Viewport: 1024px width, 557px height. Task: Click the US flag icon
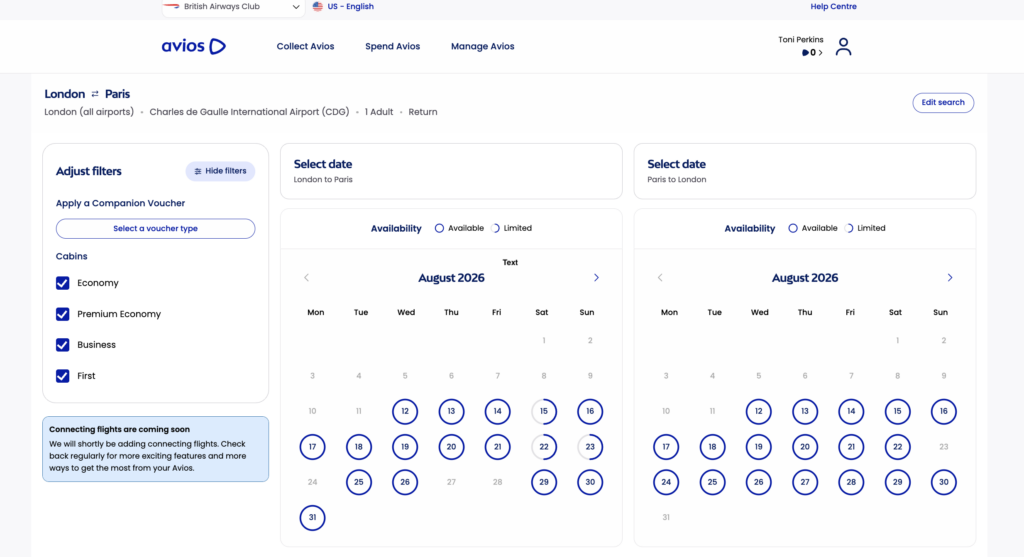[x=317, y=7]
